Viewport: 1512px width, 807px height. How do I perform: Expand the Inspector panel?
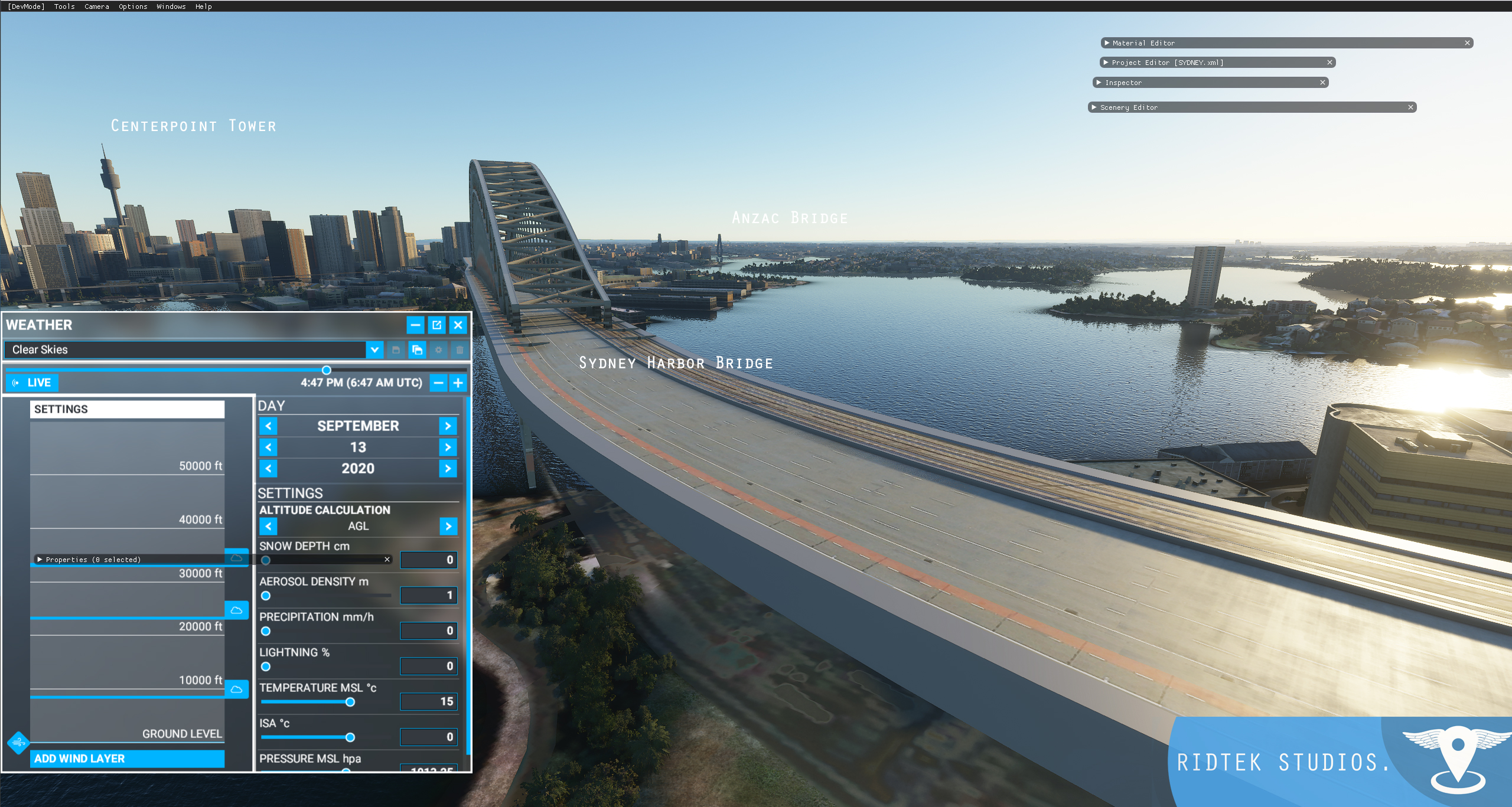pyautogui.click(x=1099, y=83)
